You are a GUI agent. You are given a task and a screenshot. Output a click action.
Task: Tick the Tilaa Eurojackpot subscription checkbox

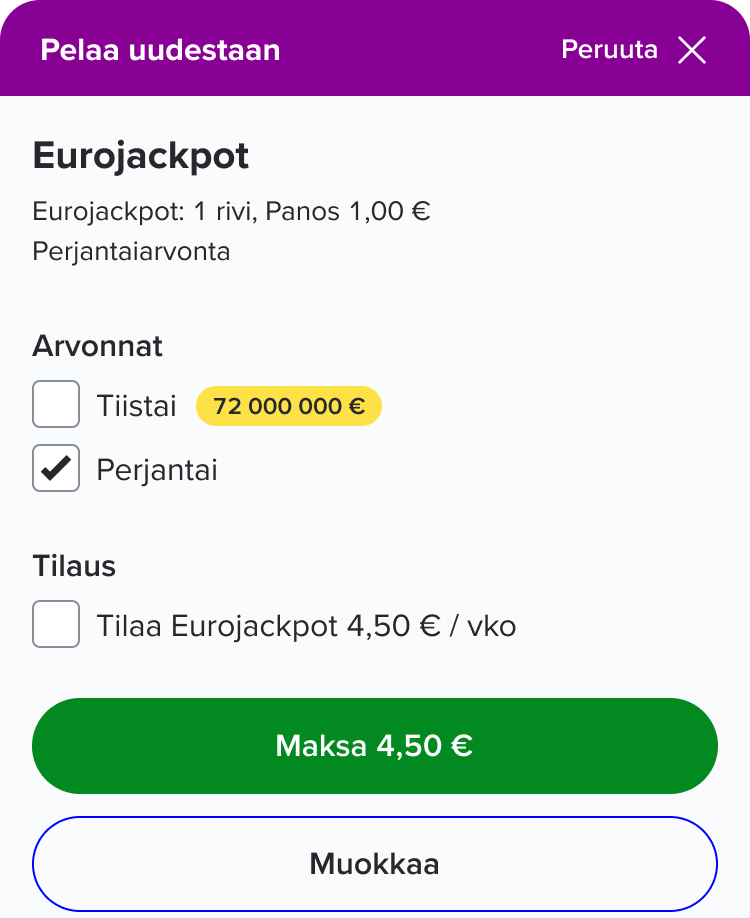[x=56, y=625]
